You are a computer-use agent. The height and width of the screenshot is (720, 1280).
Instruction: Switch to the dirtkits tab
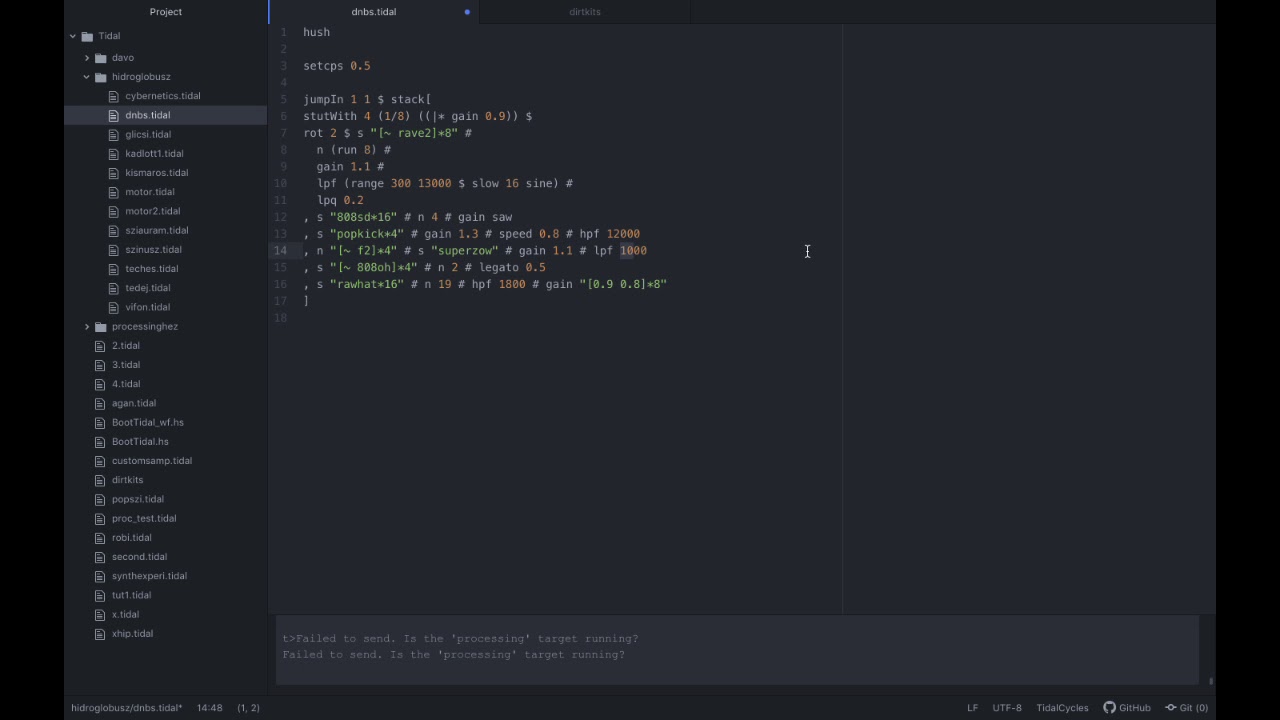tap(585, 12)
